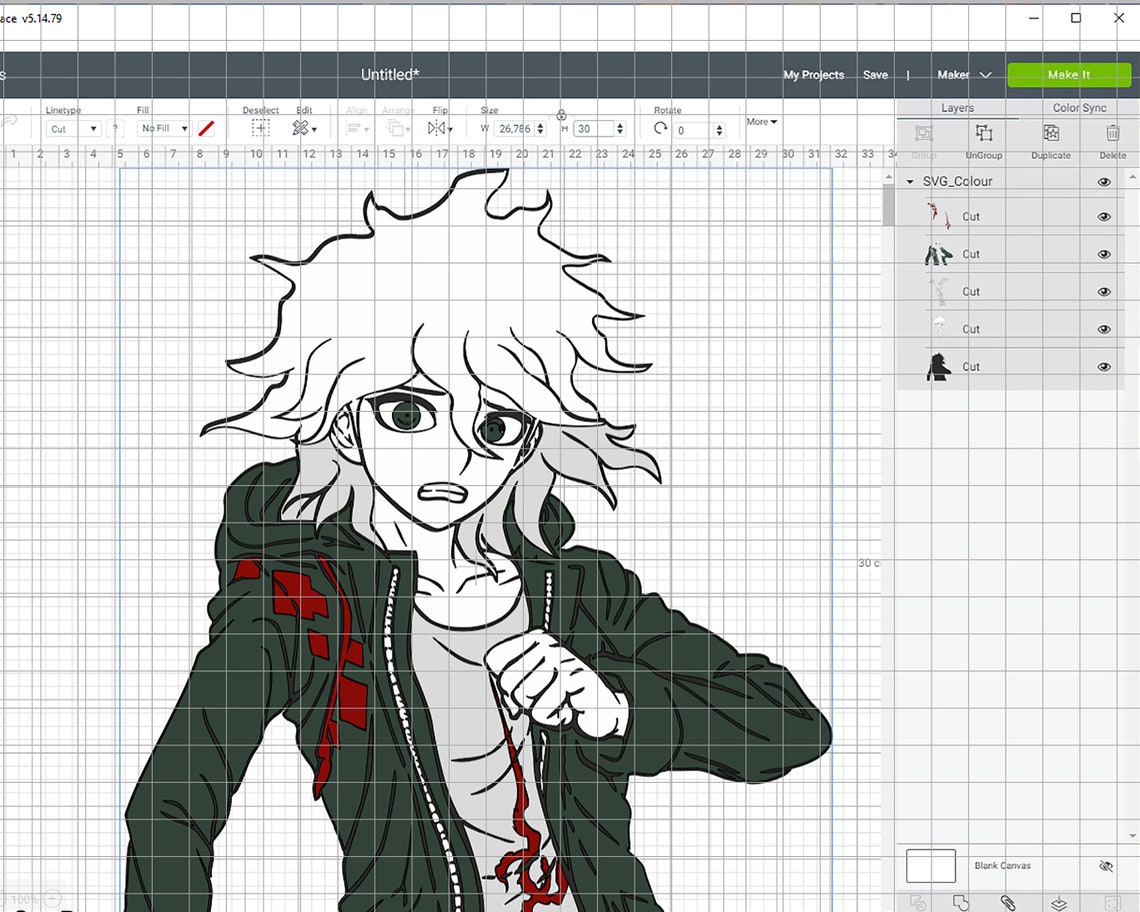The height and width of the screenshot is (912, 1140).
Task: Click the green Make It button
Action: (x=1069, y=75)
